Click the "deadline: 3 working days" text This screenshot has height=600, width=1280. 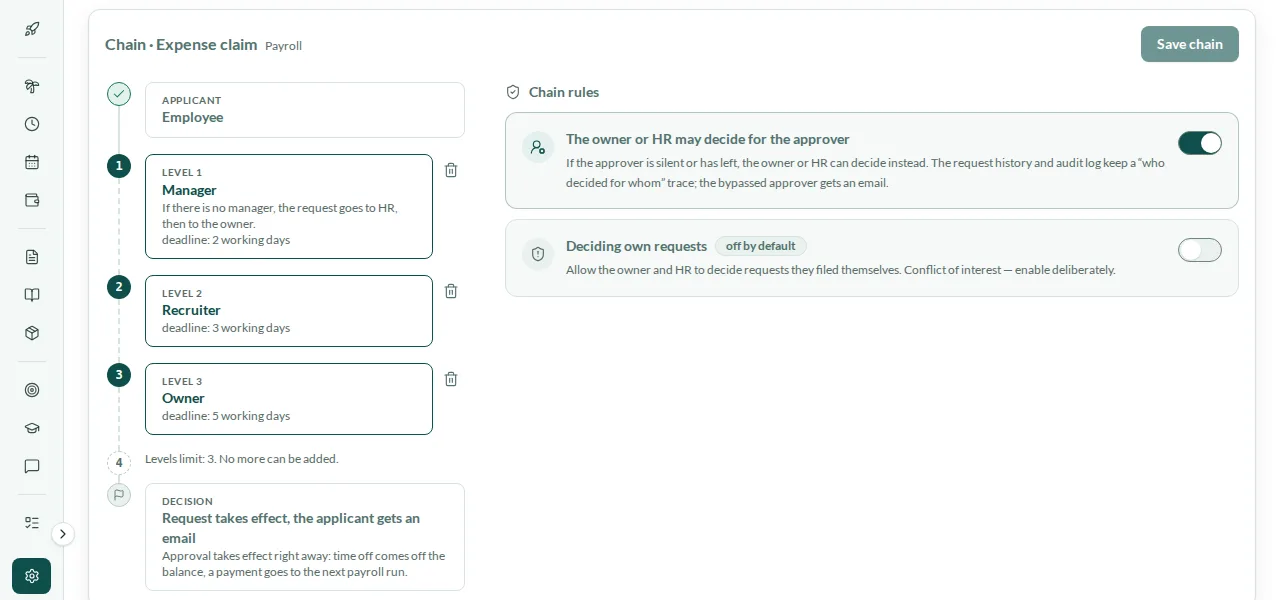coord(226,328)
